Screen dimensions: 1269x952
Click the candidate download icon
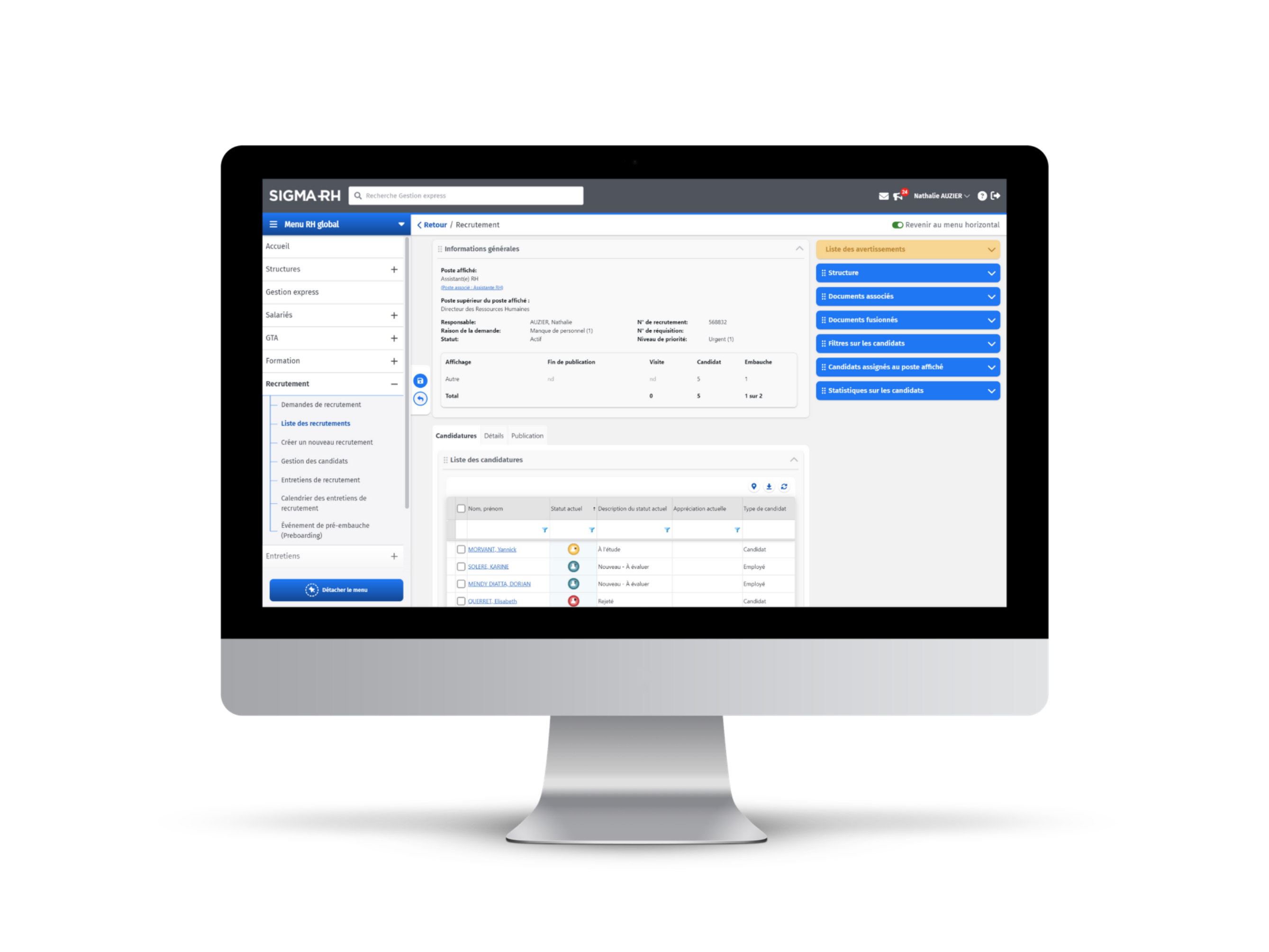[769, 487]
